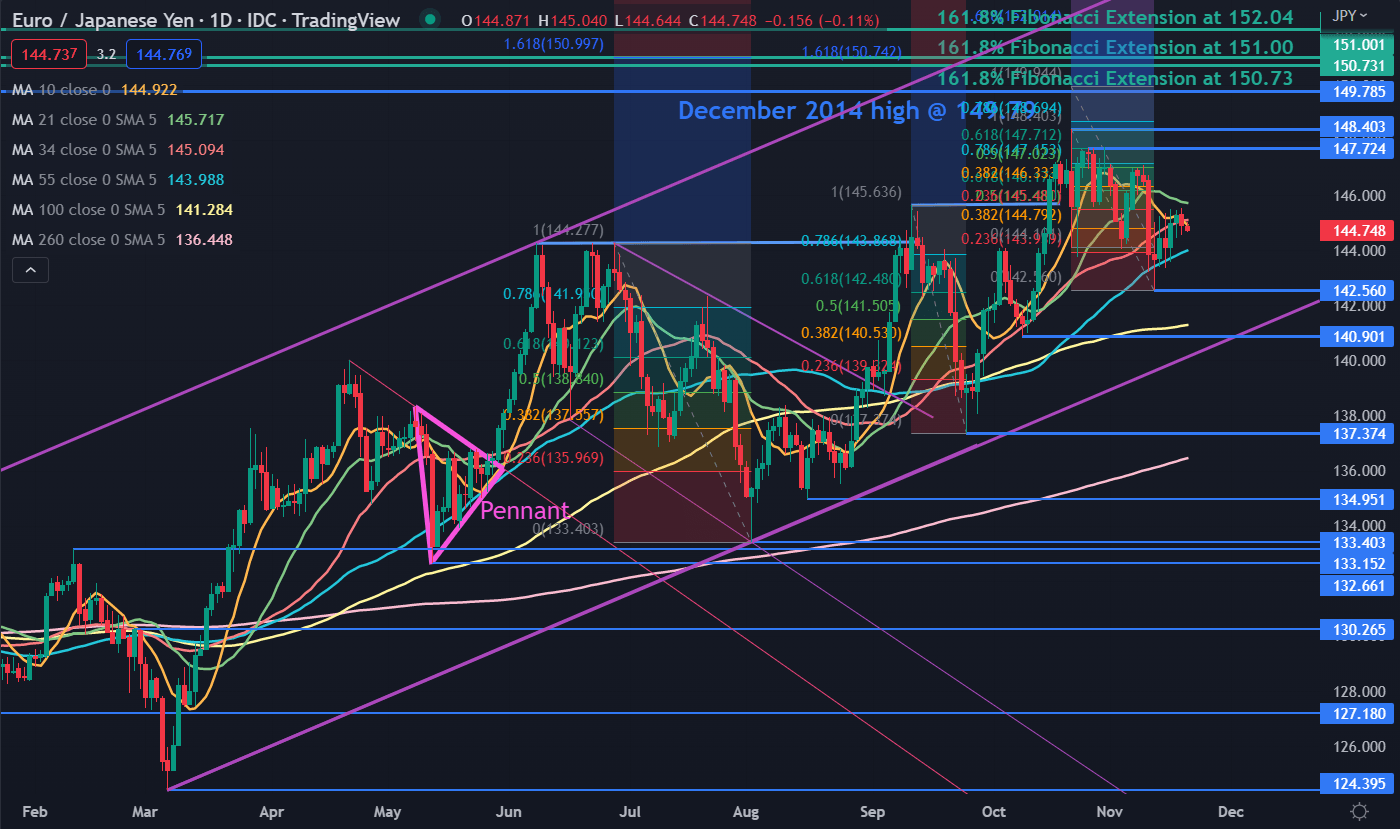Viewport: 1400px width, 829px height.
Task: Collapse the indicator legend with the arrow button
Action: [x=30, y=270]
